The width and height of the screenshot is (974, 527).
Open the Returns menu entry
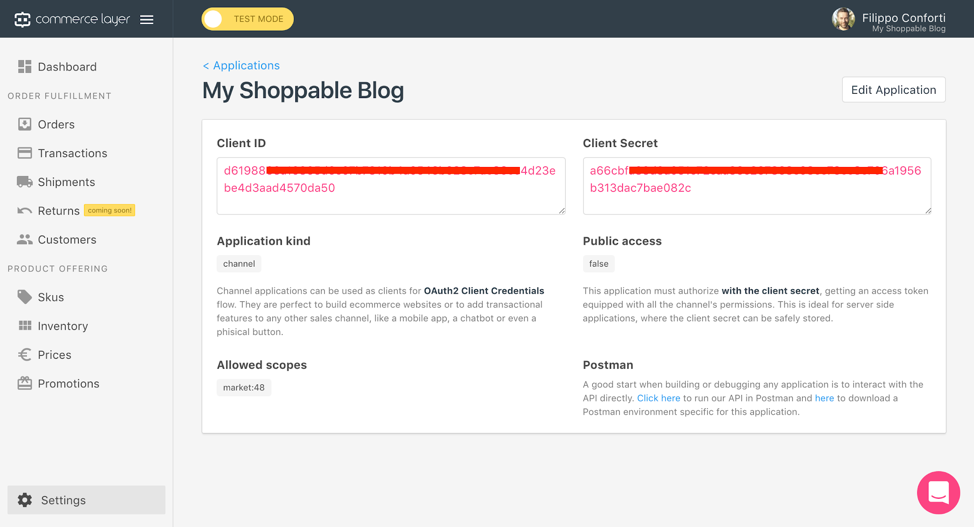[58, 211]
